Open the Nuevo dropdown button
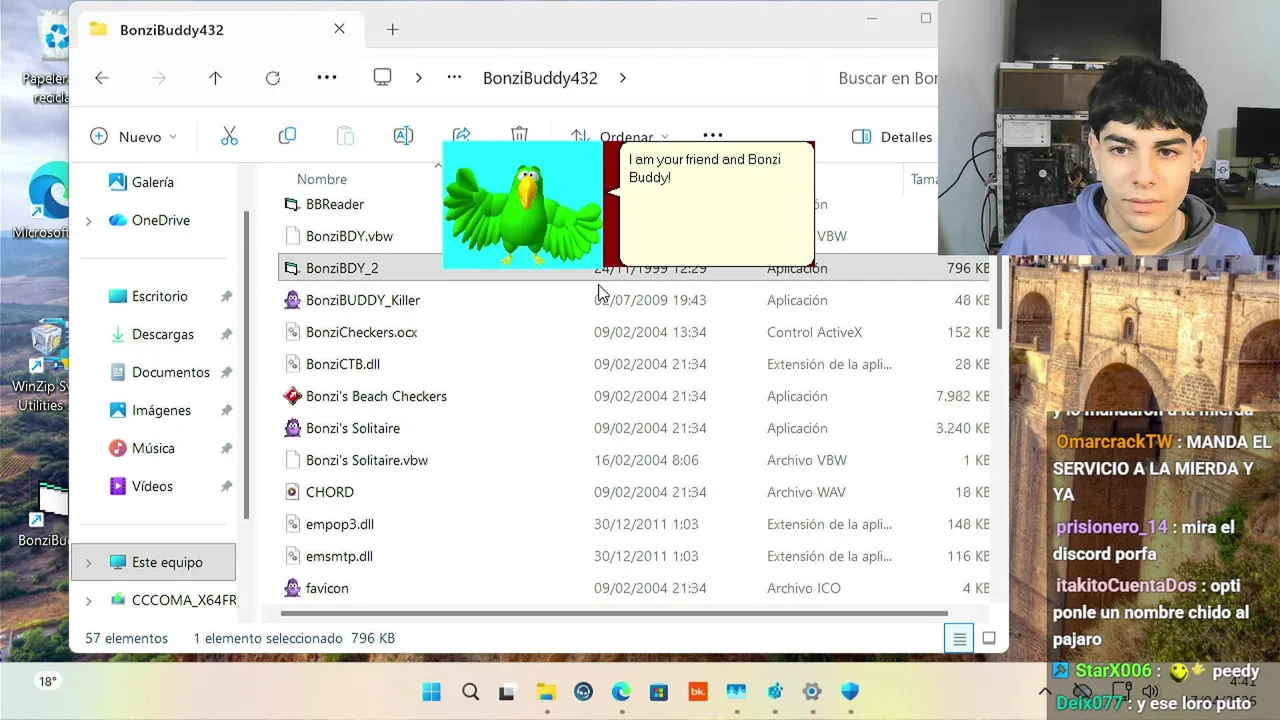This screenshot has width=1280, height=720. [133, 137]
